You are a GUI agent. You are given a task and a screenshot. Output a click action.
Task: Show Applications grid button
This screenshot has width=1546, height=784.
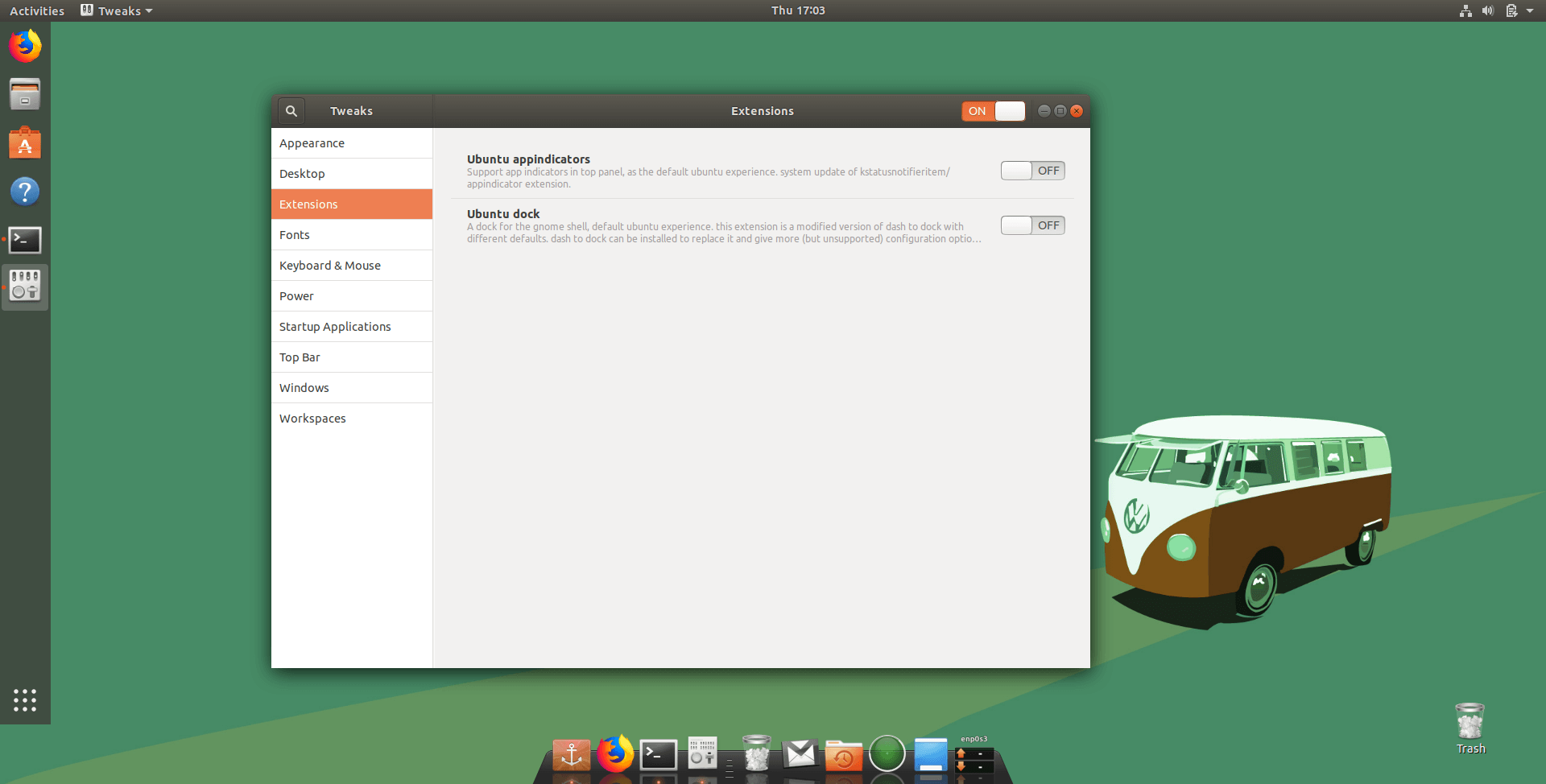coord(25,700)
